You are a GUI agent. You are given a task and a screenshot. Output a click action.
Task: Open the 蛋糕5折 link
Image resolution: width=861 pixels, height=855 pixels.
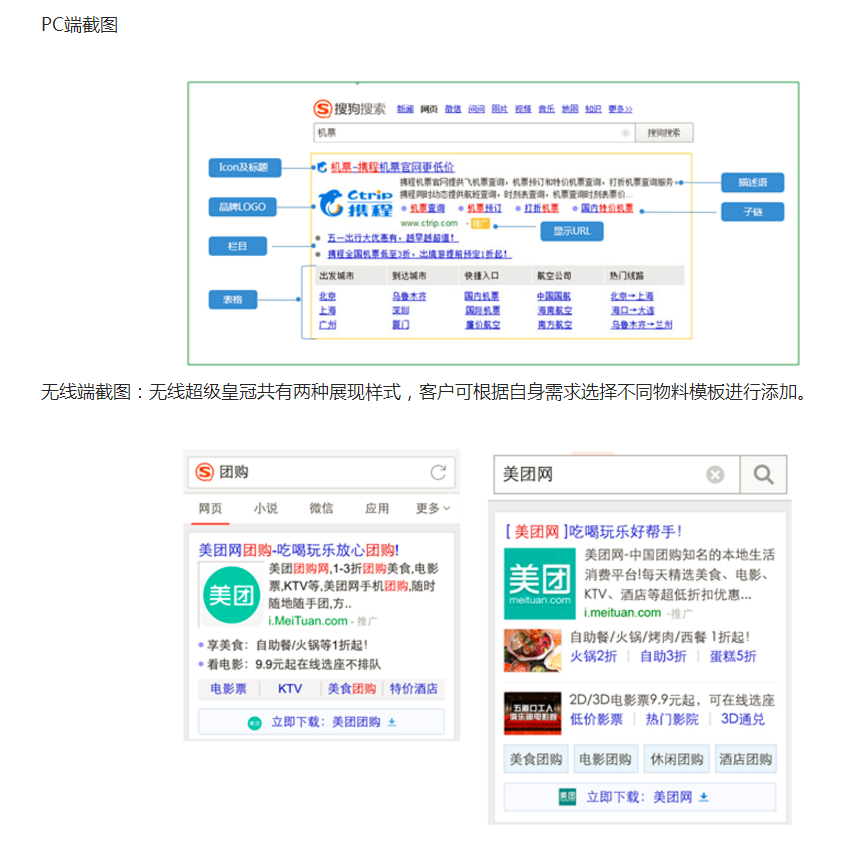pos(733,657)
